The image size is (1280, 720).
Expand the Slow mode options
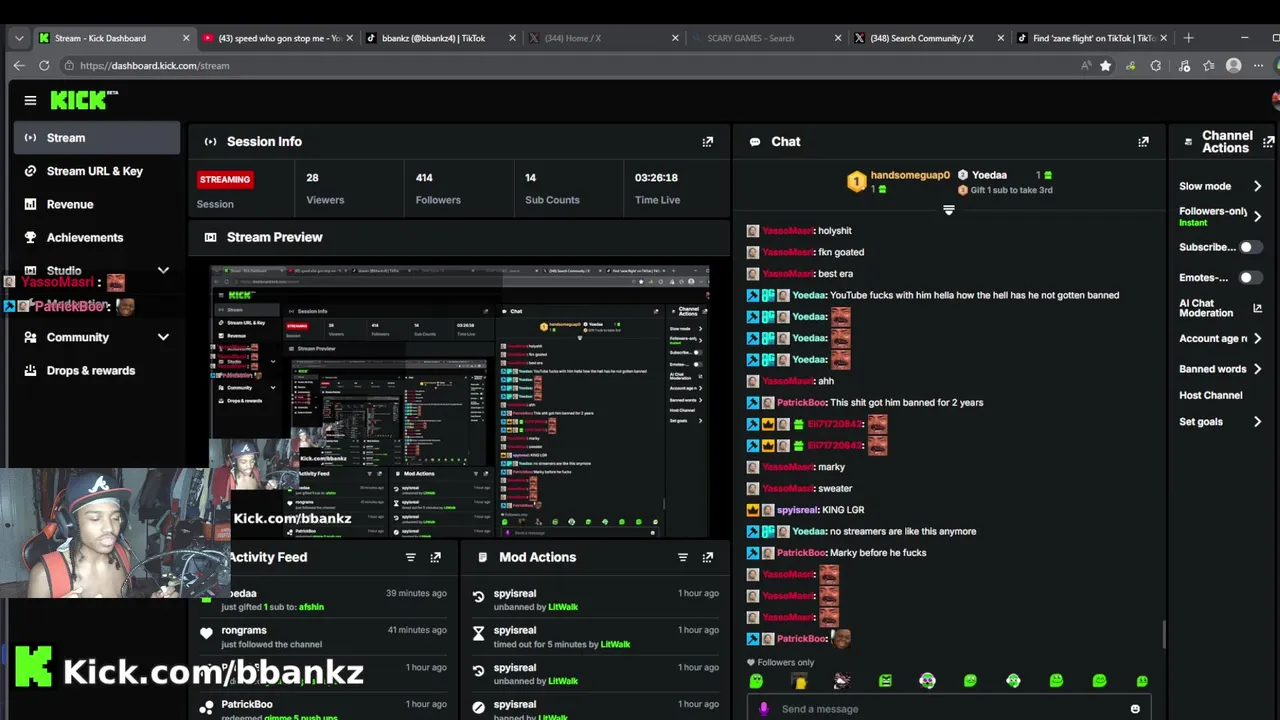(1257, 186)
